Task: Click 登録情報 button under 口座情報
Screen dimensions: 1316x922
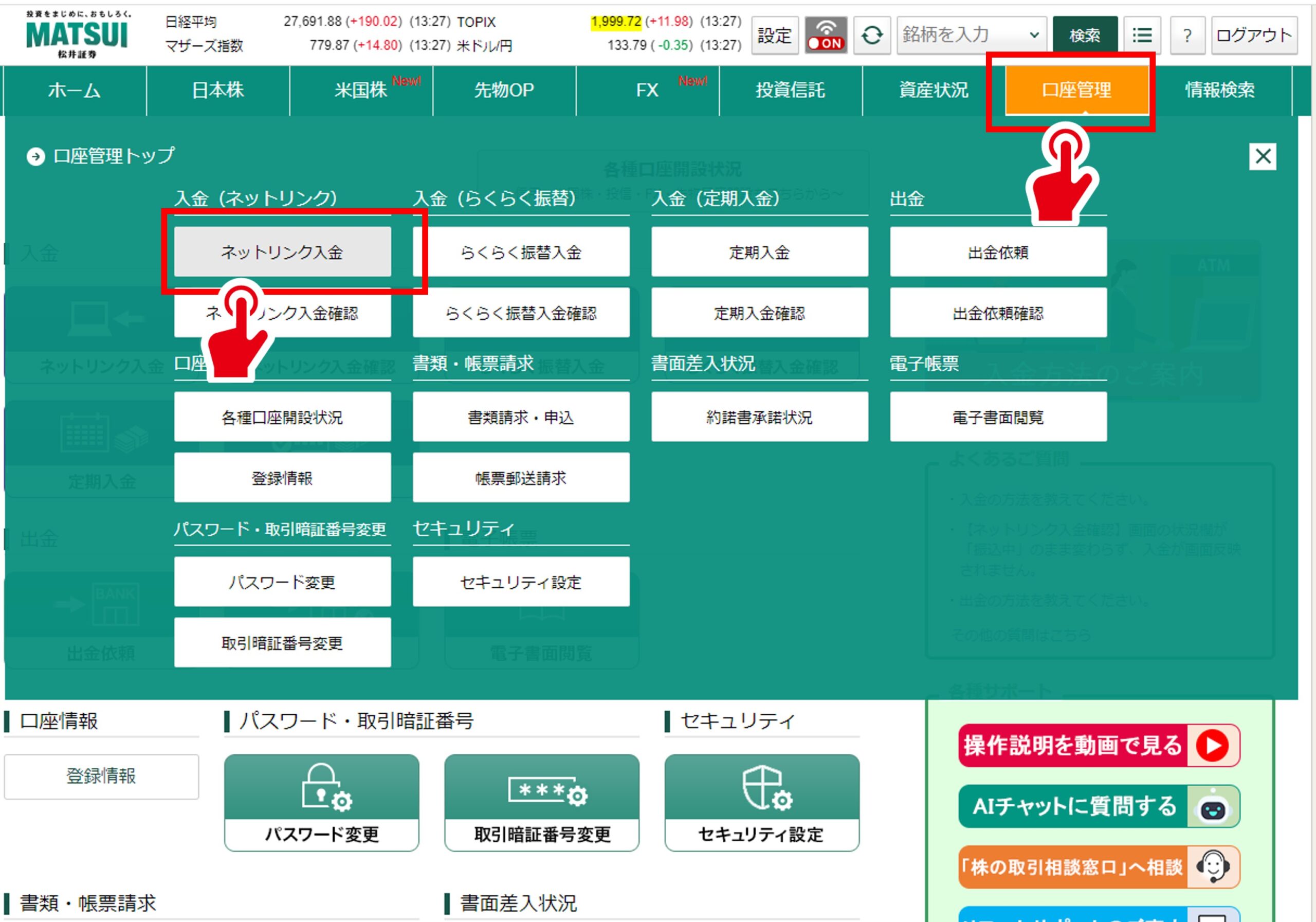Action: (101, 776)
